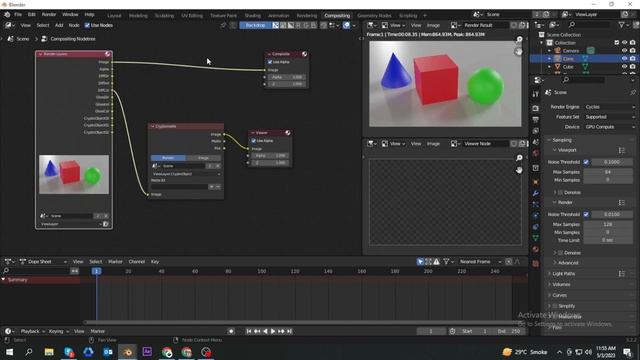Screen dimensions: 640x360
Task: Open the Playback popover
Action: tap(32, 331)
